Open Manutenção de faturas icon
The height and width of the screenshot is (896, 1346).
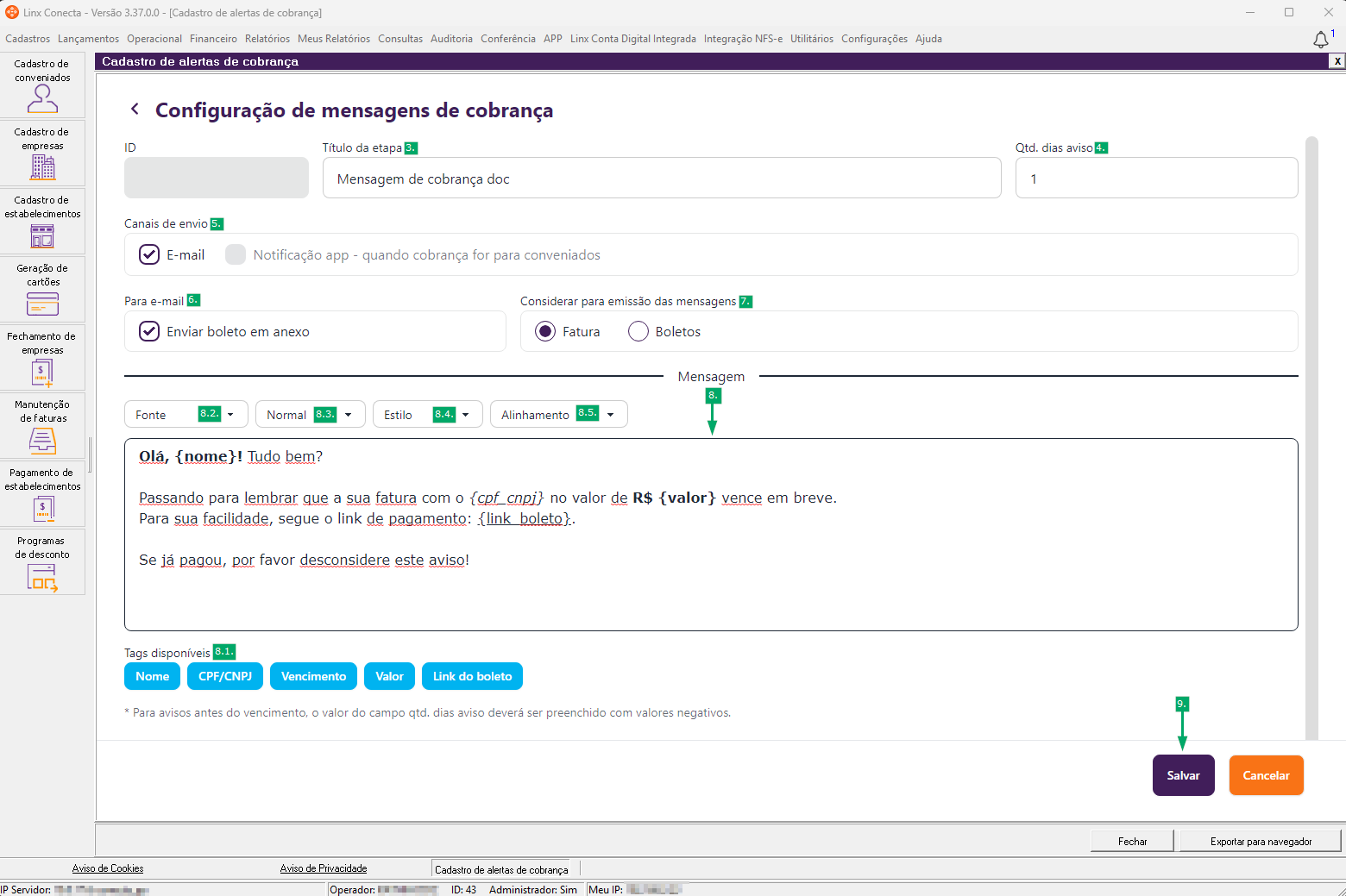click(x=42, y=441)
